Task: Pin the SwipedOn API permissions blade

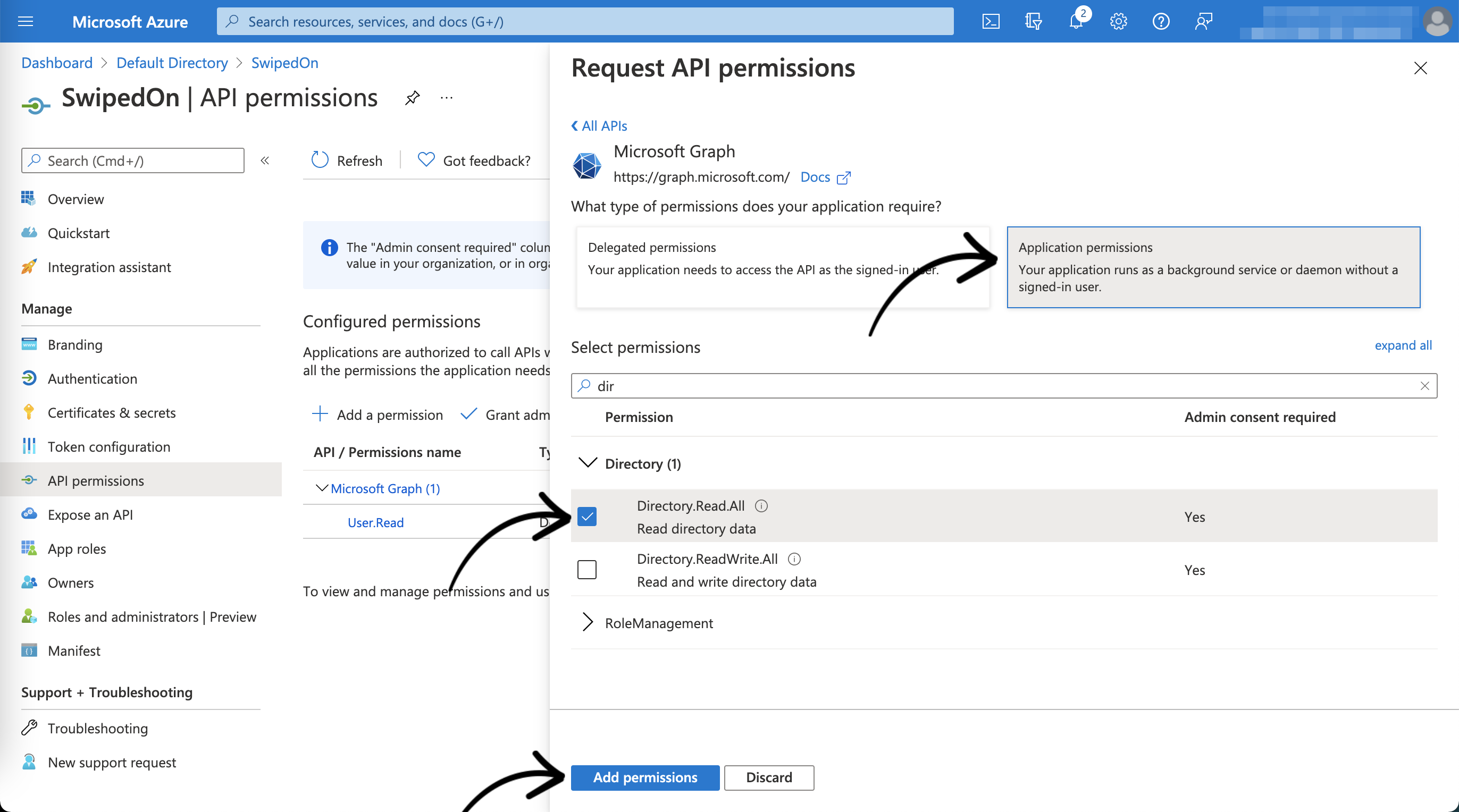Action: point(412,97)
